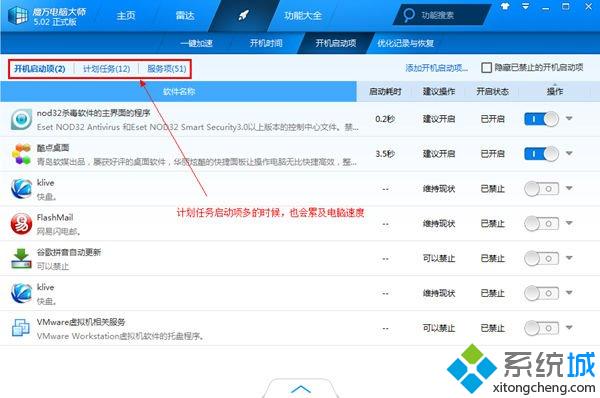Viewport: 600px width, 398px height.
Task: Click the FlashMail red icon
Action: pyautogui.click(x=21, y=223)
